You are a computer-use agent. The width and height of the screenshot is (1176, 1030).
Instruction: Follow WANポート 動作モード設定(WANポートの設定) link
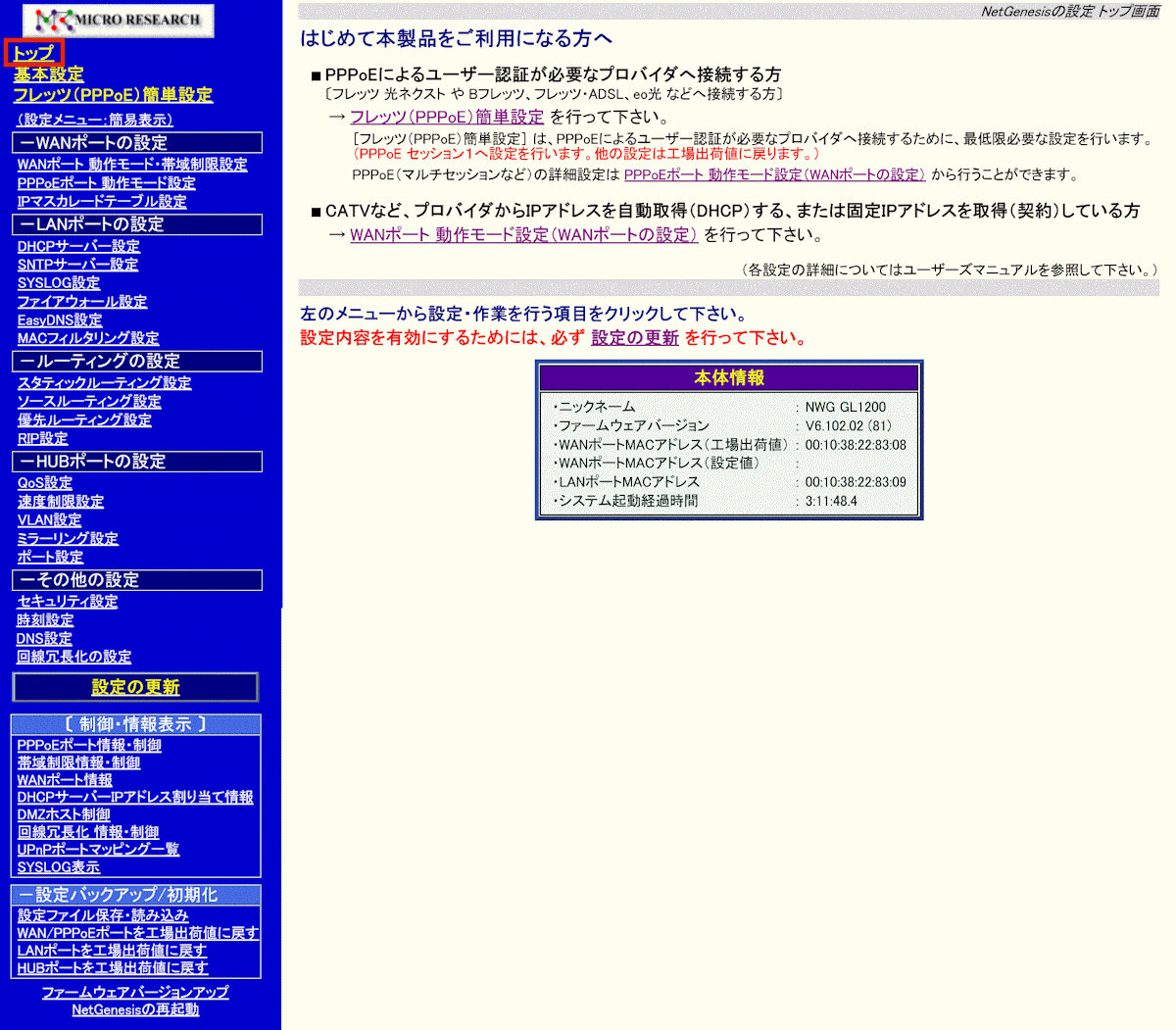pos(524,235)
